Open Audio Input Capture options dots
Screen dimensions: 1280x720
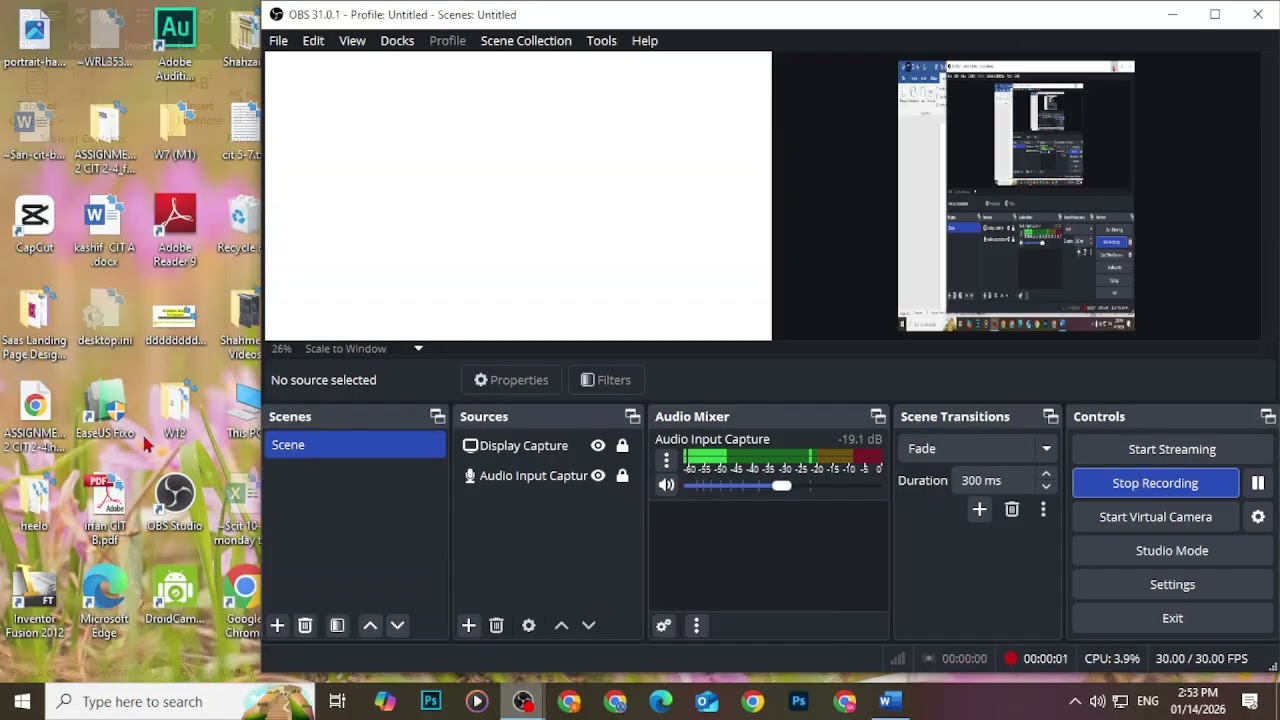[x=666, y=461]
